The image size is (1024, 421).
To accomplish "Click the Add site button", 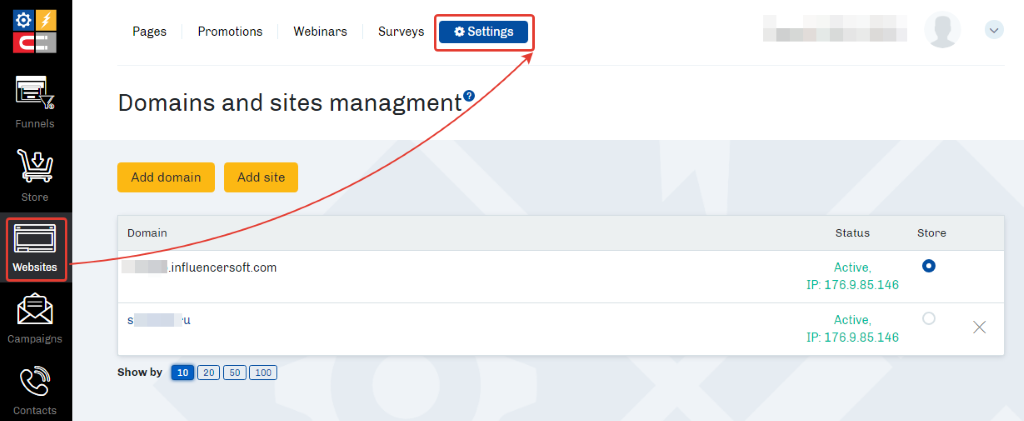I will [261, 177].
